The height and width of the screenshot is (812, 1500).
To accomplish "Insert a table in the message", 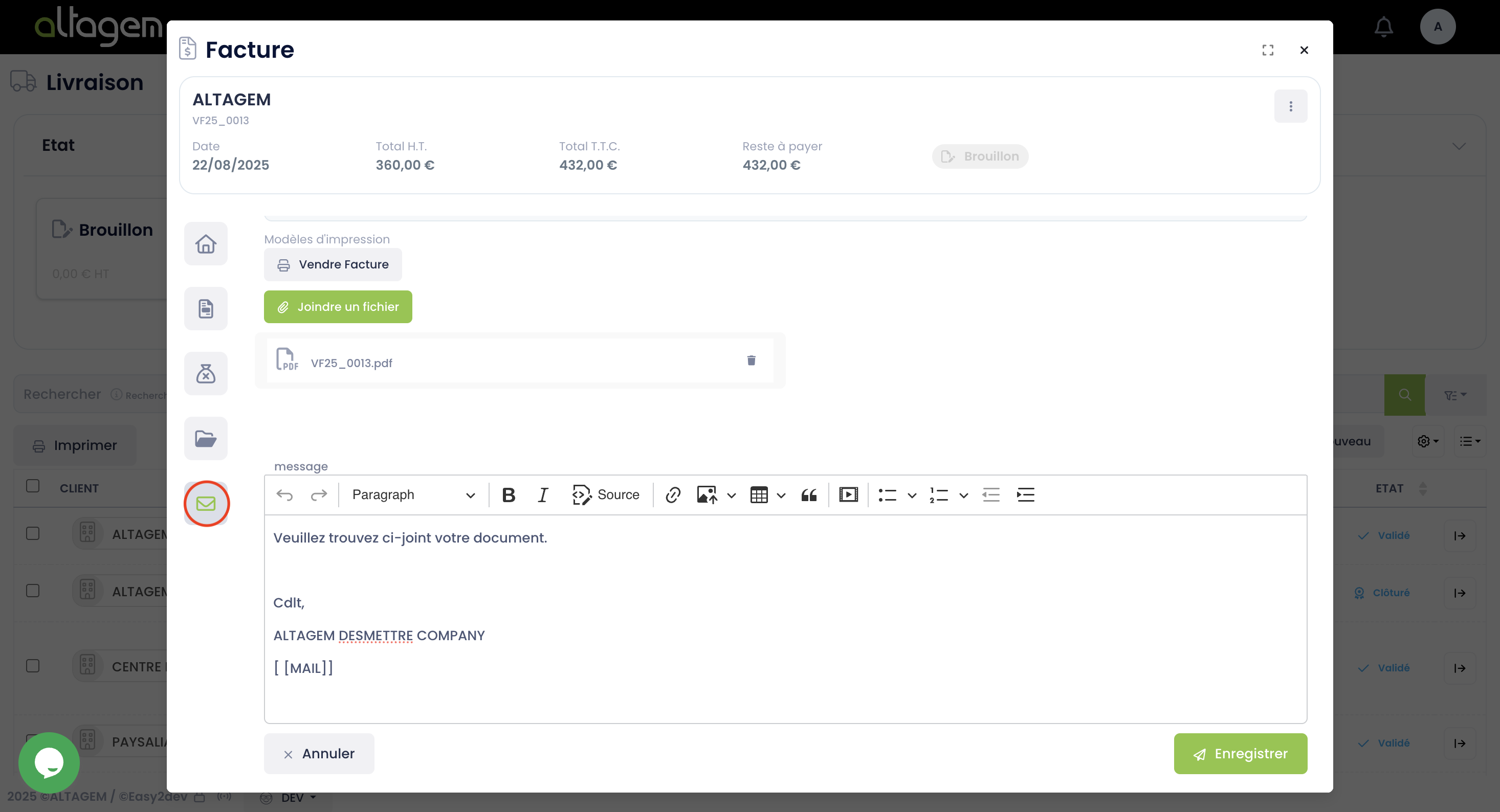I will tap(759, 495).
